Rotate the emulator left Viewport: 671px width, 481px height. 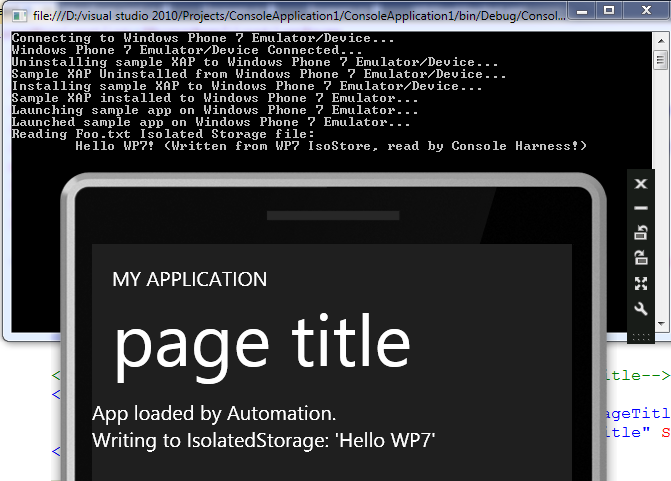point(641,232)
